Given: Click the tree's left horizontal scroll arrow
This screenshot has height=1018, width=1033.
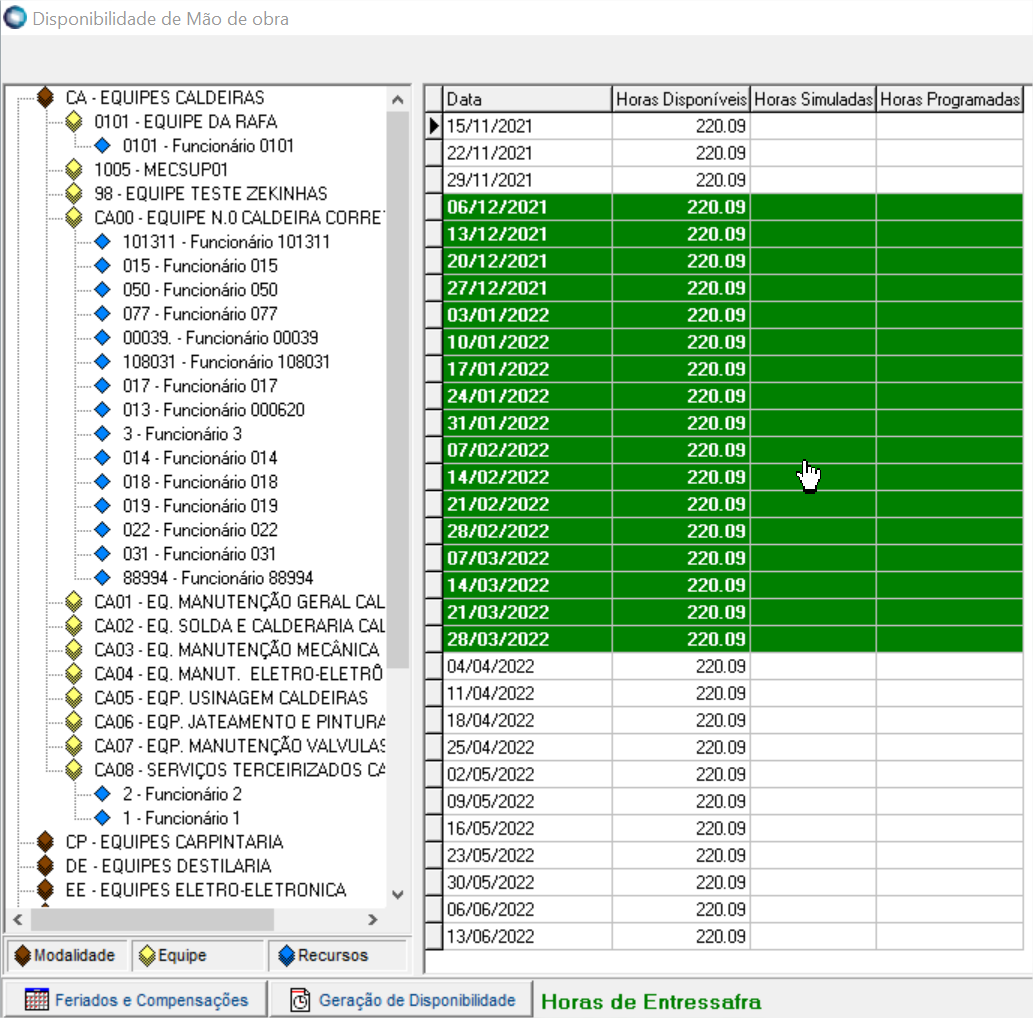Looking at the screenshot, I should click(x=18, y=919).
